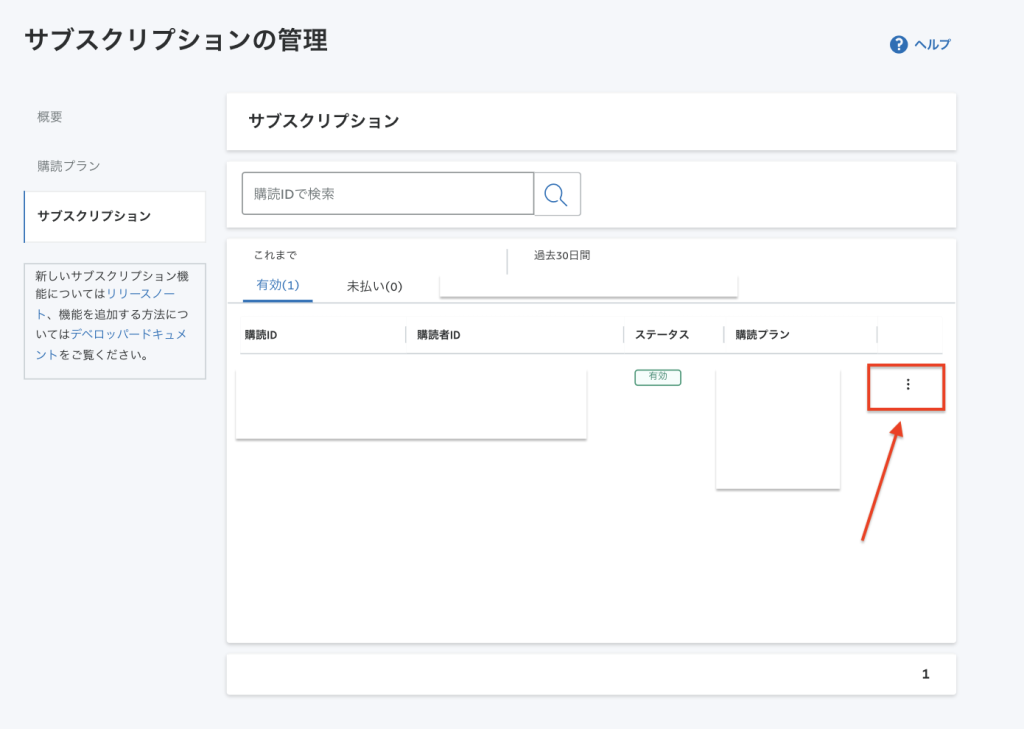
Task: Click the ステータス column header
Action: pyautogui.click(x=662, y=334)
